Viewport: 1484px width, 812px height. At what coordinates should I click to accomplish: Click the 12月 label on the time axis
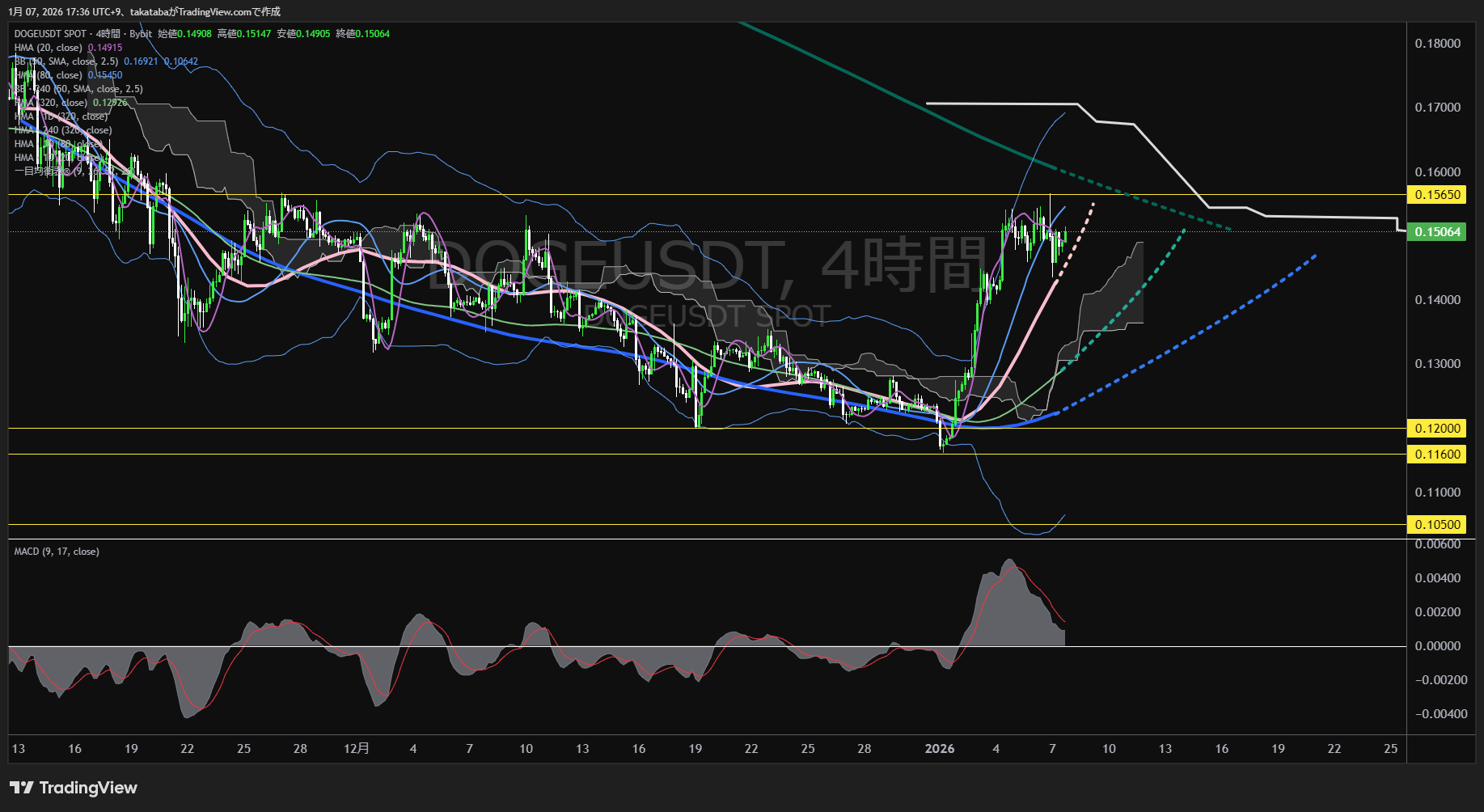point(356,749)
